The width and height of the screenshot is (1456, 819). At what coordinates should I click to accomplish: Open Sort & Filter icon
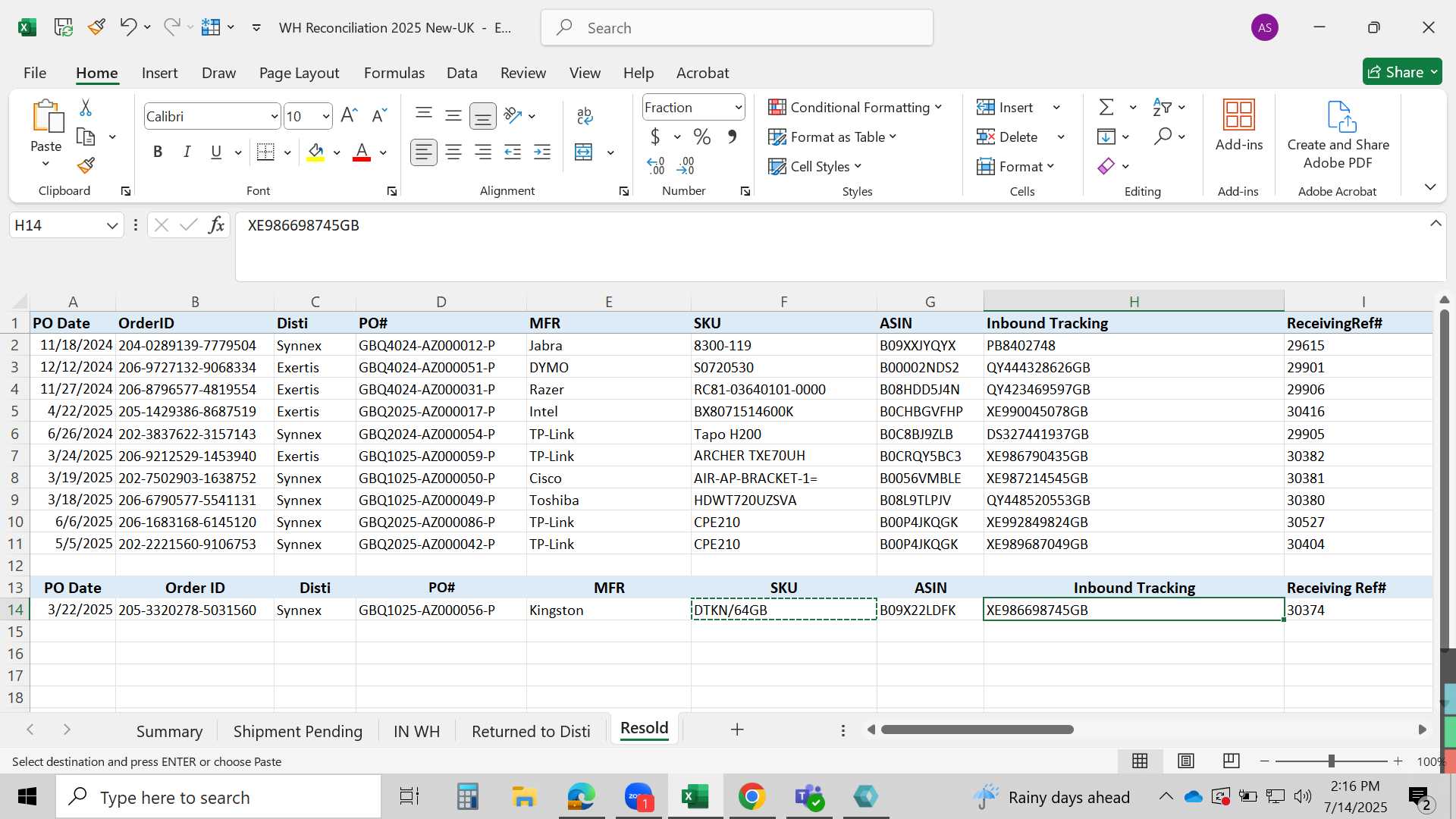coord(1162,108)
